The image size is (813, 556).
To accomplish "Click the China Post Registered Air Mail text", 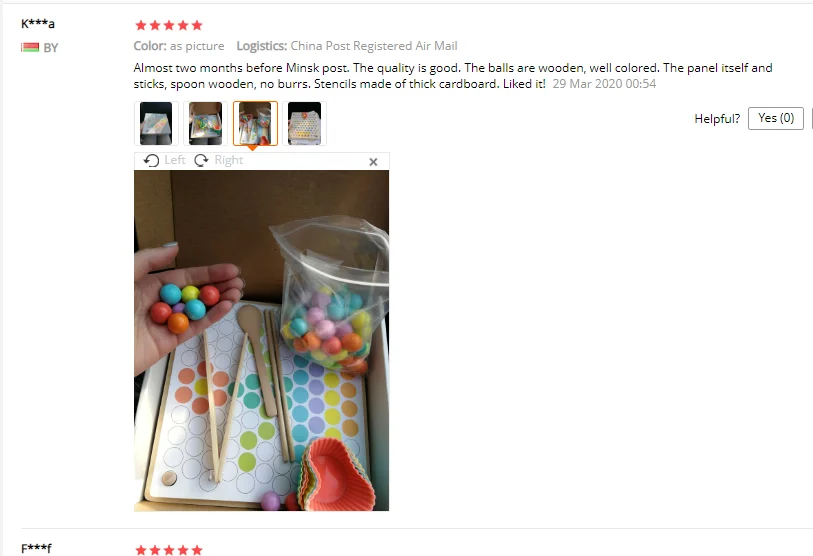I will (374, 46).
